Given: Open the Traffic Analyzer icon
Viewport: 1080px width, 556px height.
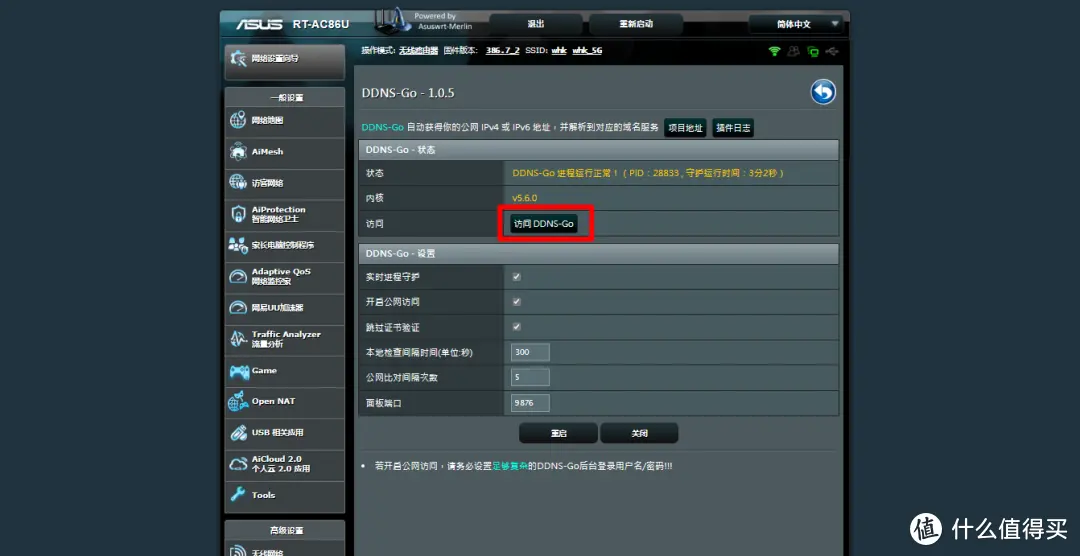Looking at the screenshot, I should 238,339.
